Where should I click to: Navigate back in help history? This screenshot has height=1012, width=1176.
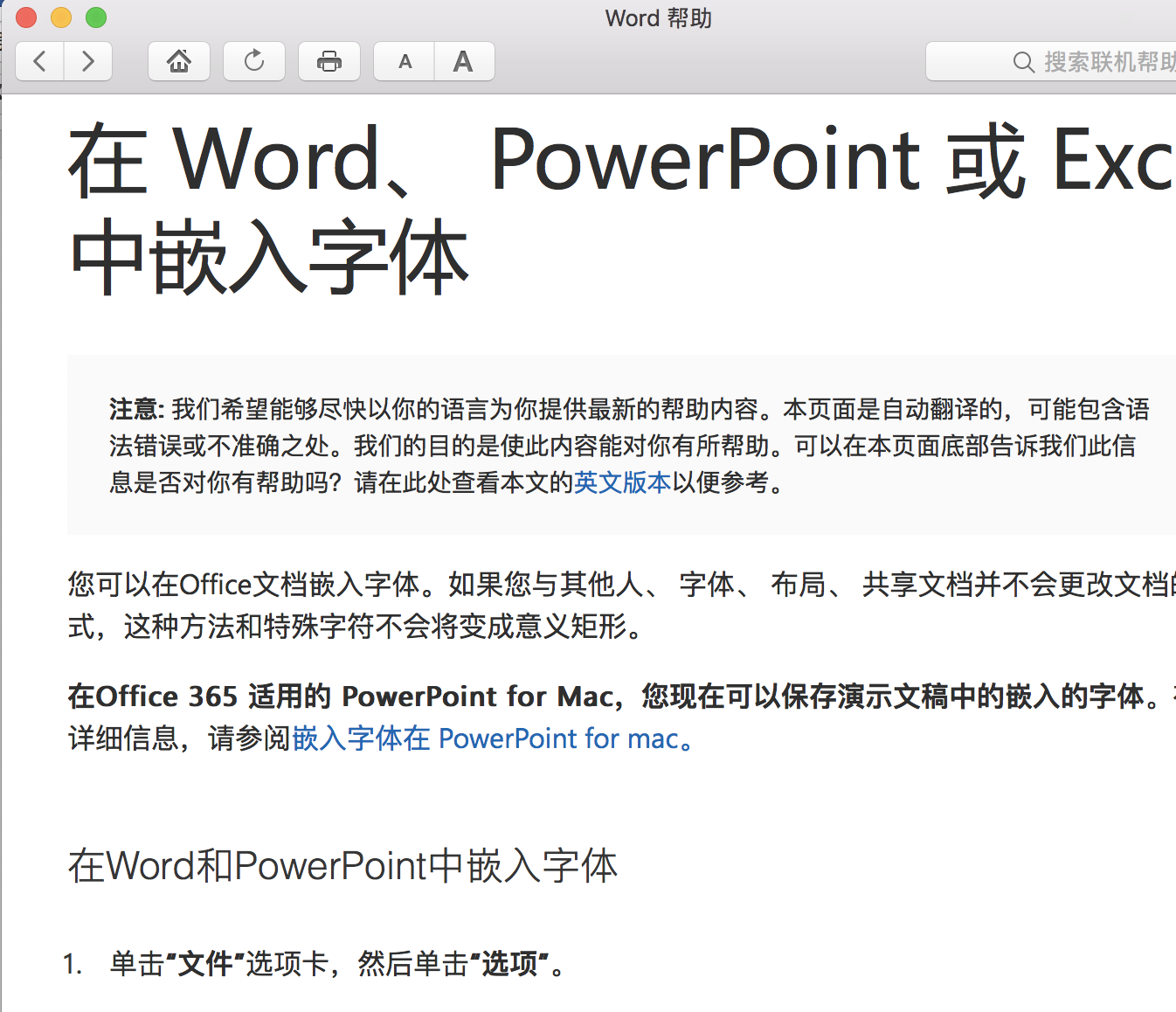pos(39,61)
